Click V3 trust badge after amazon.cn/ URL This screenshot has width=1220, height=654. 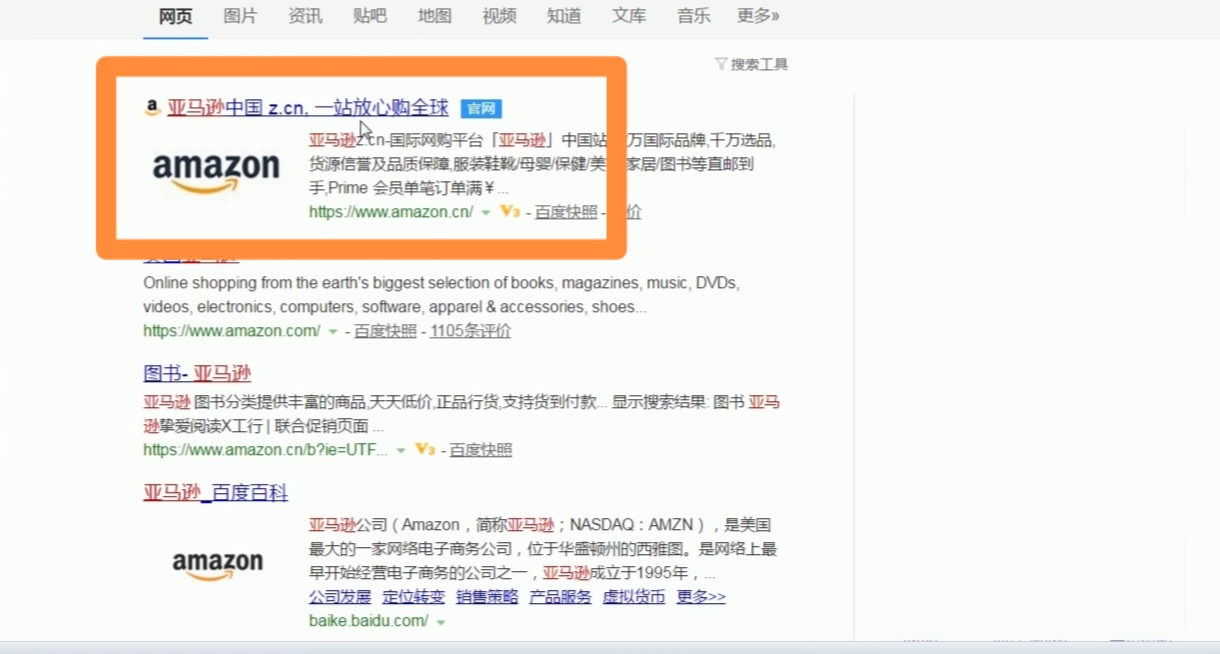(x=510, y=212)
